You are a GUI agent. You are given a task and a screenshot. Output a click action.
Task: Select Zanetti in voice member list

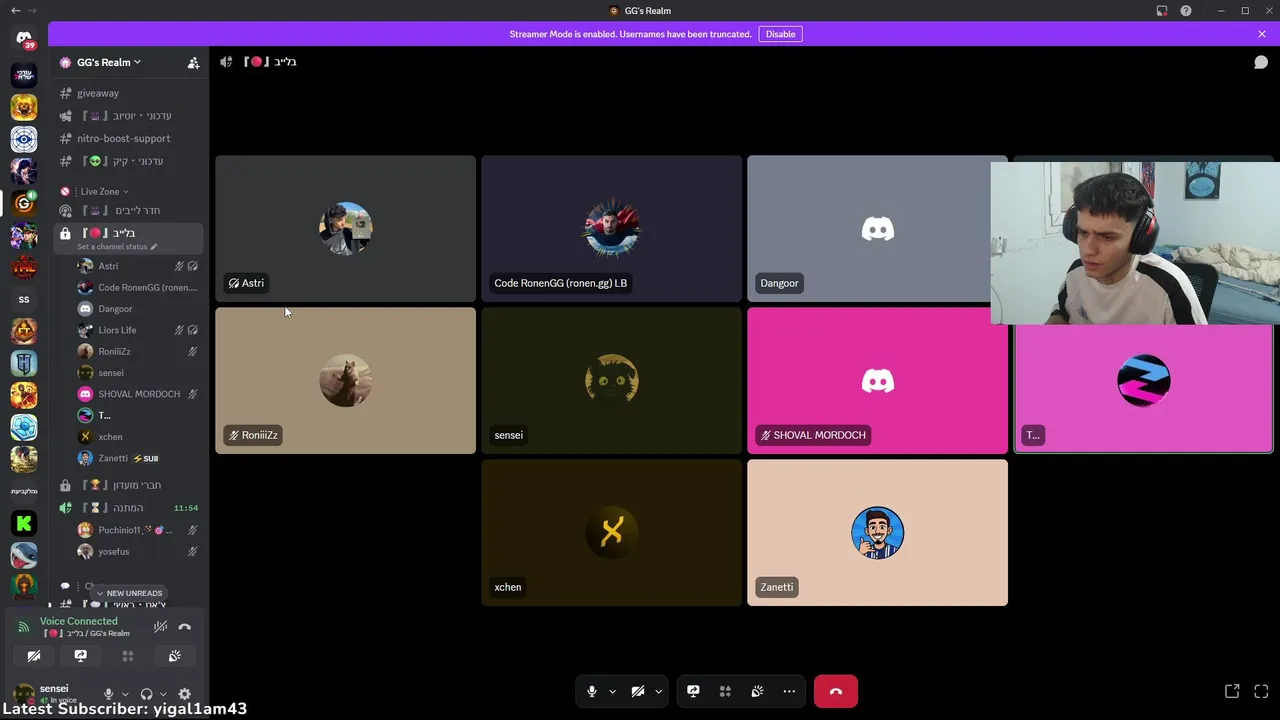coord(137,458)
